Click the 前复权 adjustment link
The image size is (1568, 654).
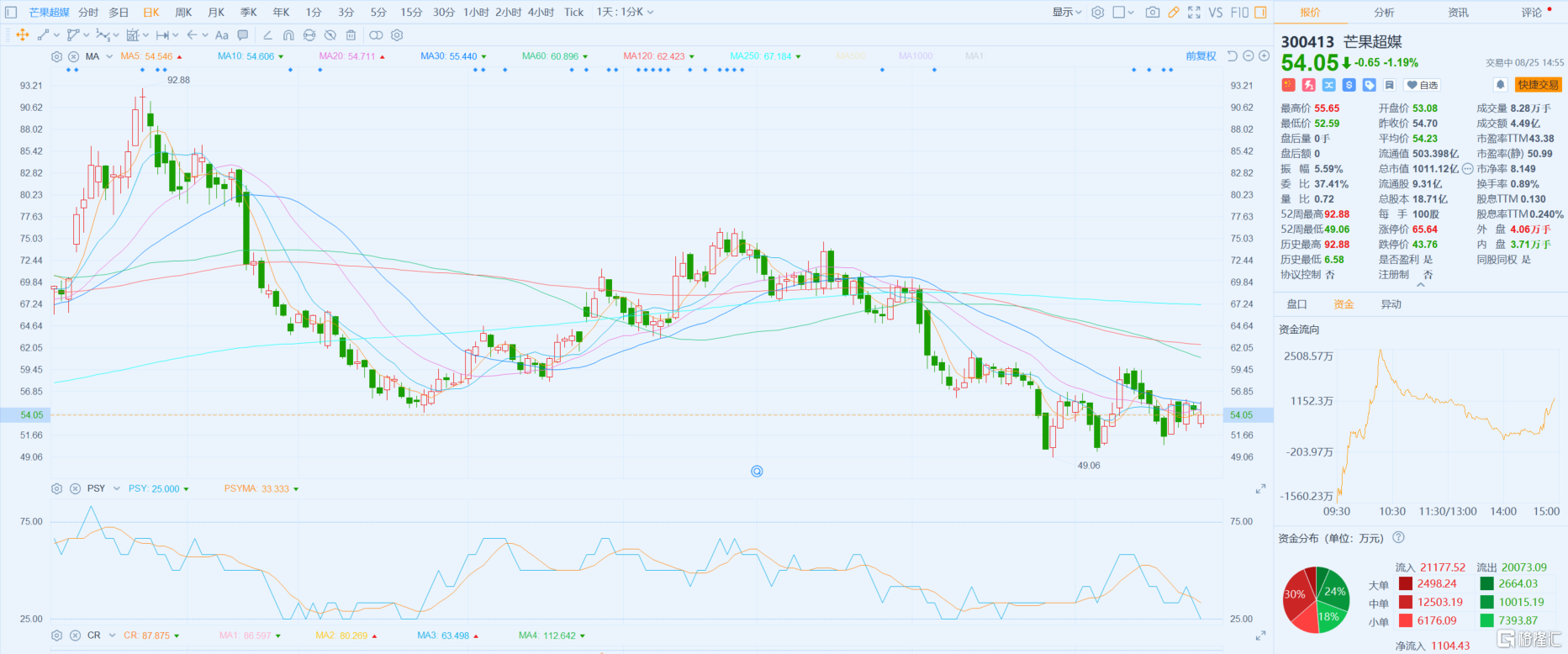coord(1201,56)
